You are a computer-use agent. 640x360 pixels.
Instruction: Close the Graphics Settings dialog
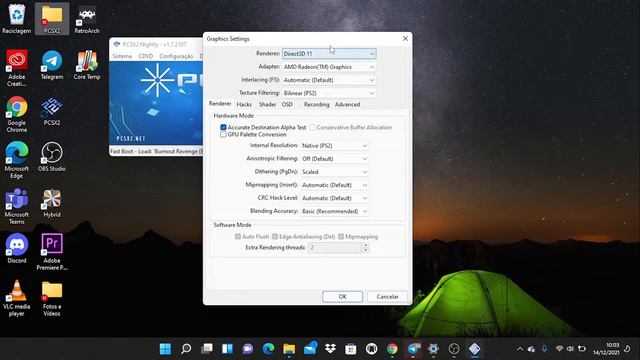coord(405,38)
